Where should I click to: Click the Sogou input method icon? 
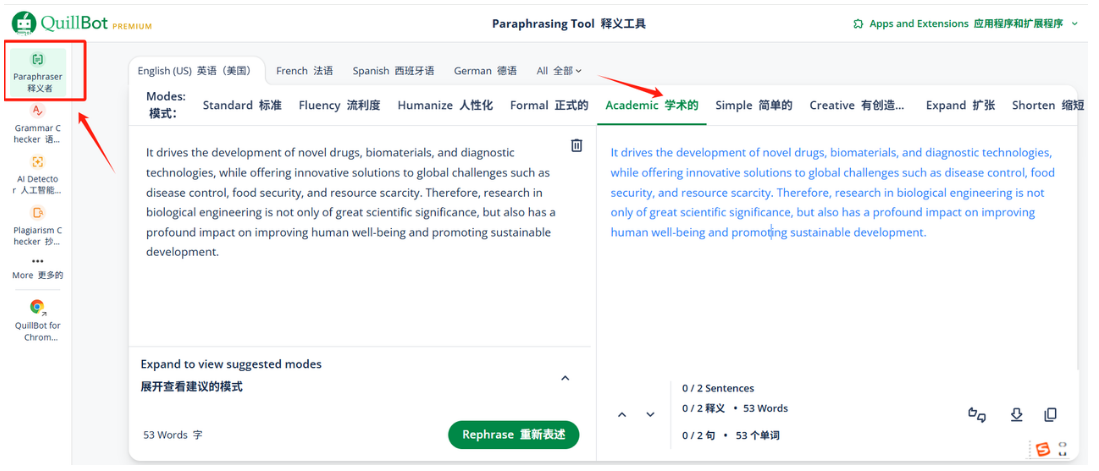coord(1043,451)
